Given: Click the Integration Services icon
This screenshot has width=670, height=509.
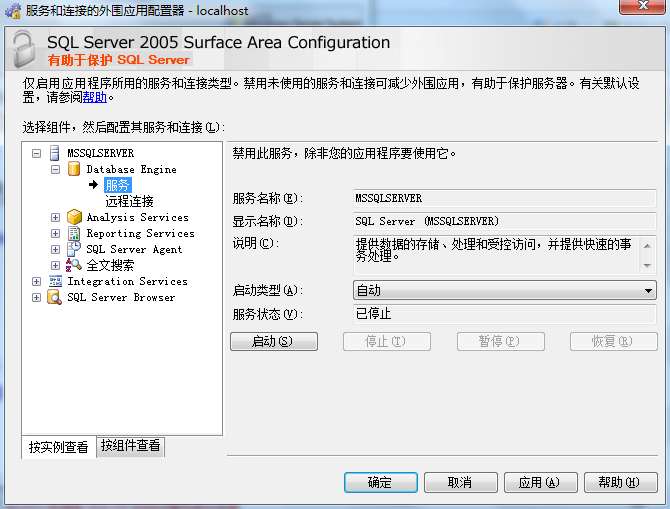Looking at the screenshot, I should [55, 281].
